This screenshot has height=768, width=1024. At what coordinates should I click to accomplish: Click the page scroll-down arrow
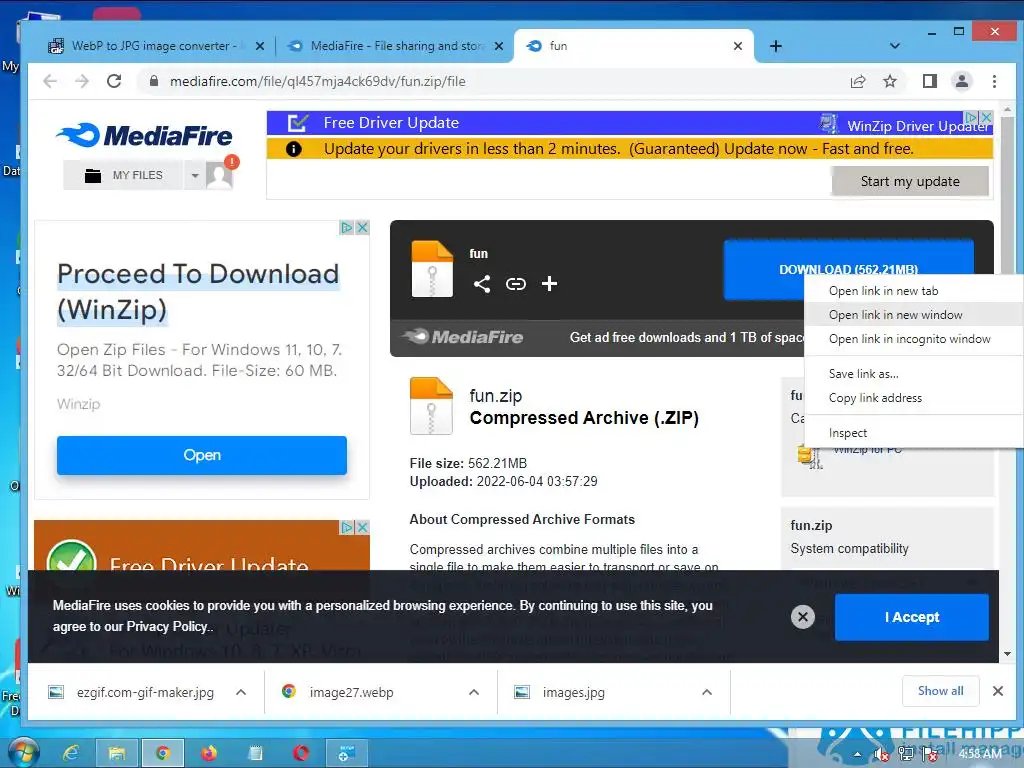pos(1007,654)
